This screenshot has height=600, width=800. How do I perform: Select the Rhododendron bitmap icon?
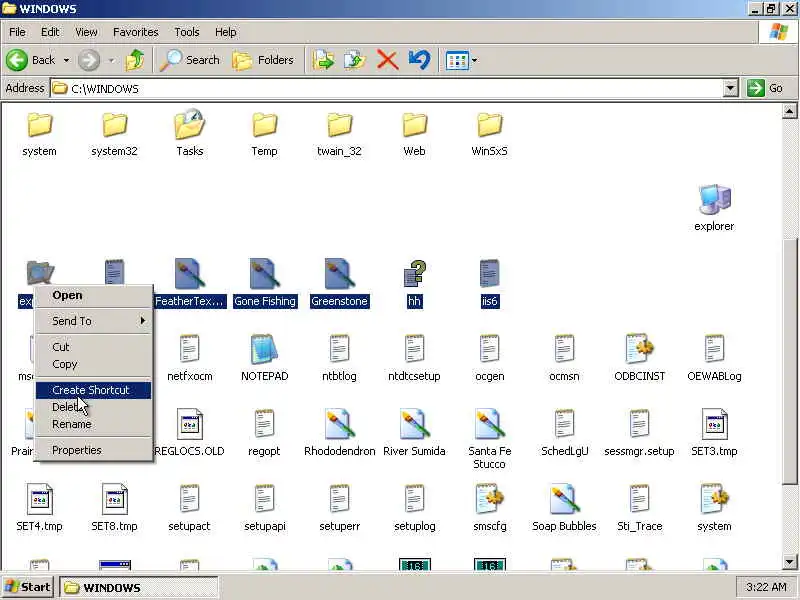click(x=339, y=424)
